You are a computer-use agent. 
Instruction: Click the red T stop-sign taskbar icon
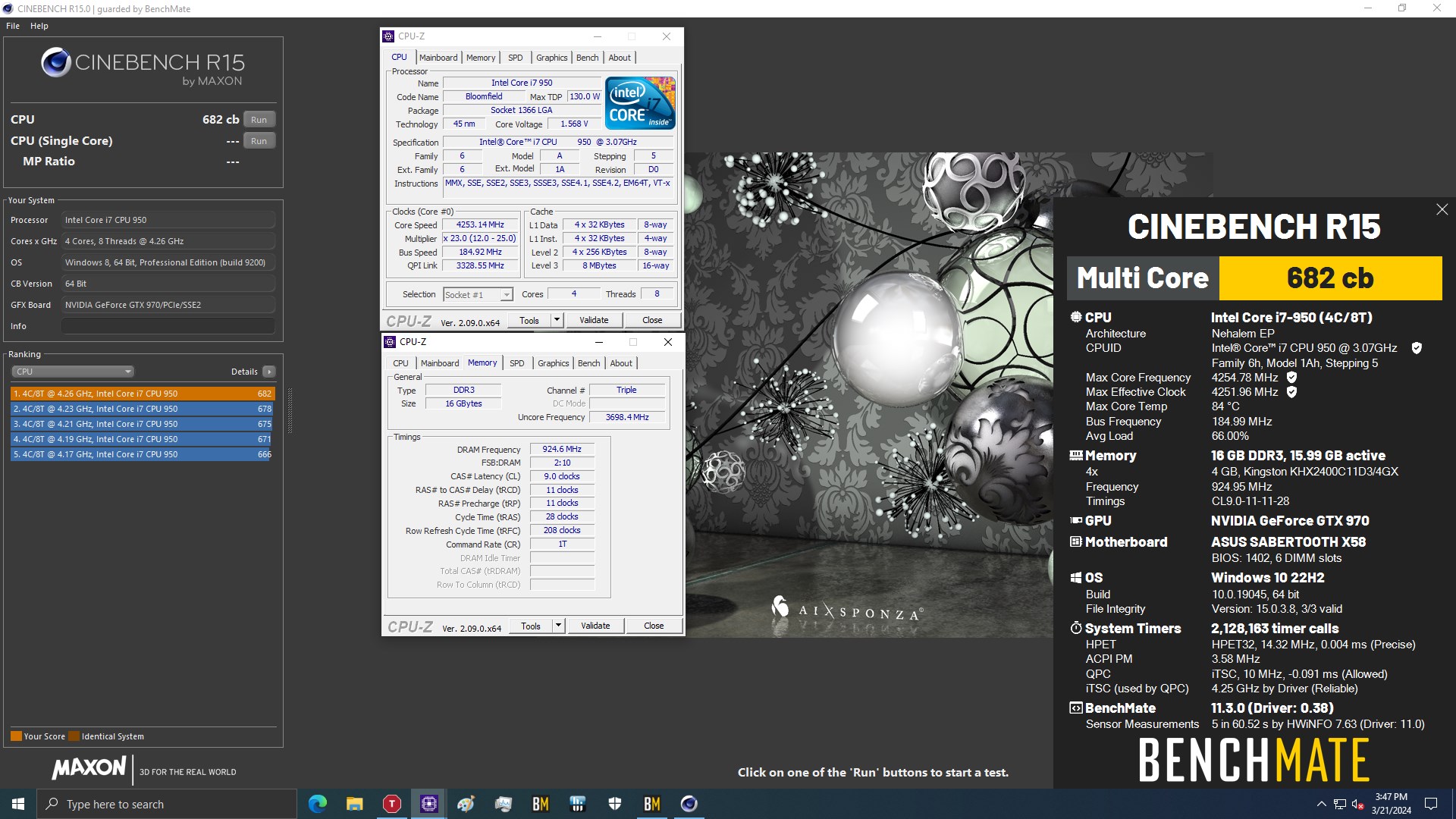pos(391,804)
